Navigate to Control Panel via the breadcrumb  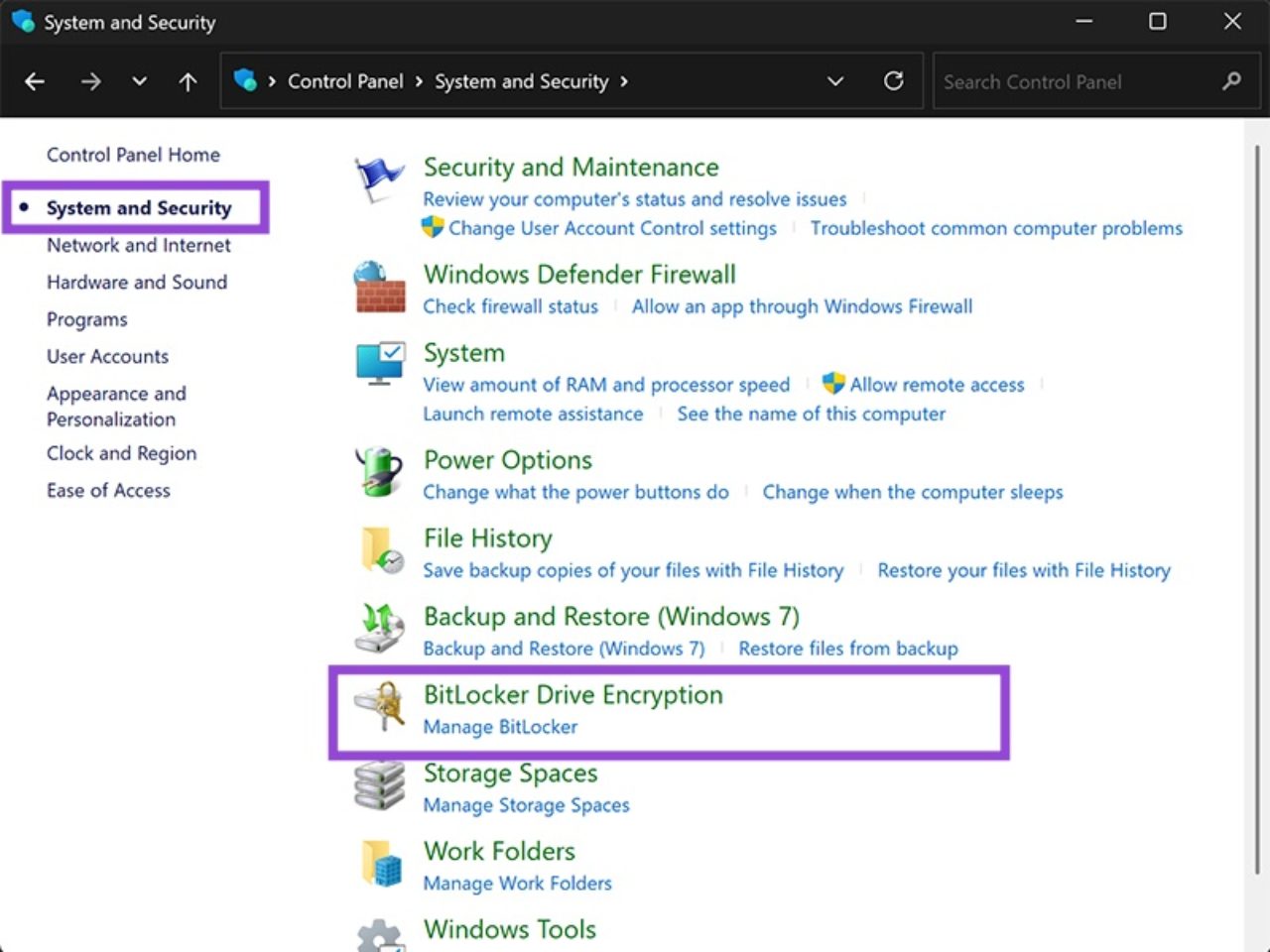click(345, 81)
